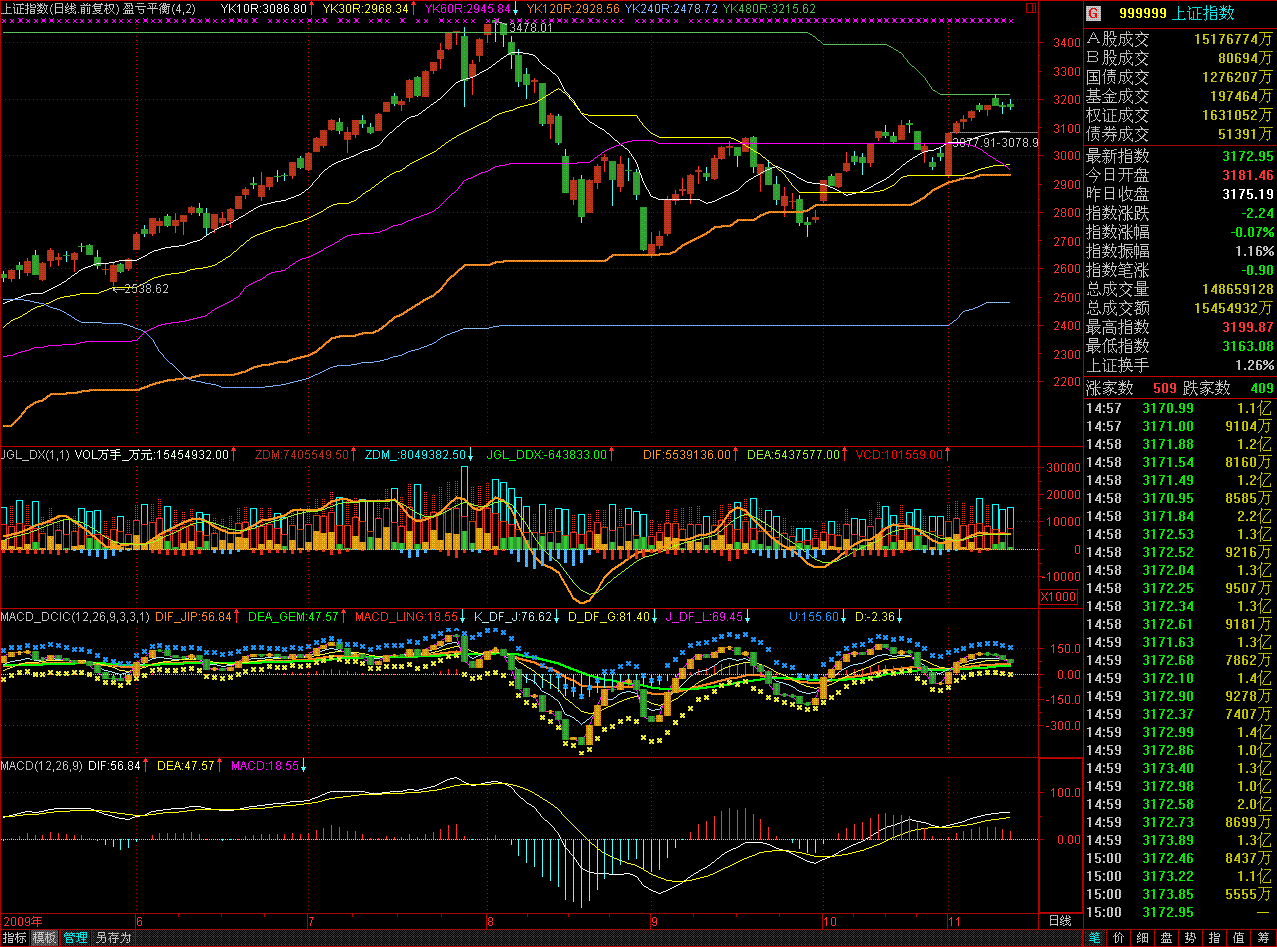Click the 最低指数 value 3163.08

click(x=1248, y=347)
